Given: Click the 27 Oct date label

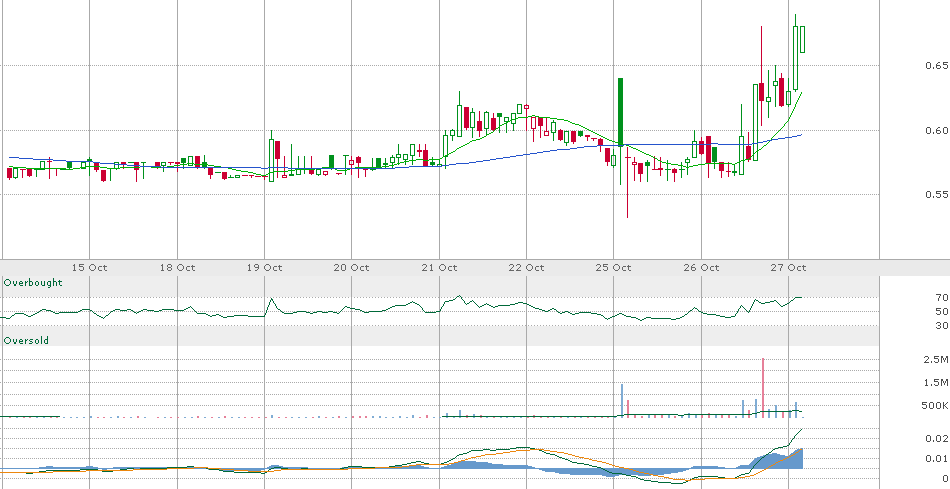Looking at the screenshot, I should coord(788,268).
